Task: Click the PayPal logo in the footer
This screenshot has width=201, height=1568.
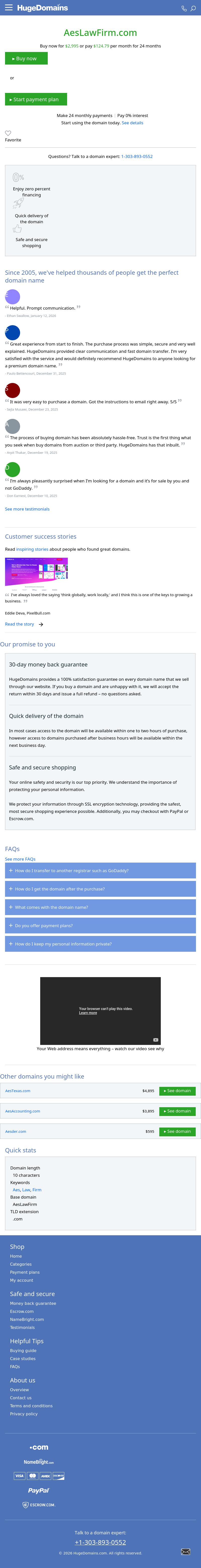Action: (38, 1490)
